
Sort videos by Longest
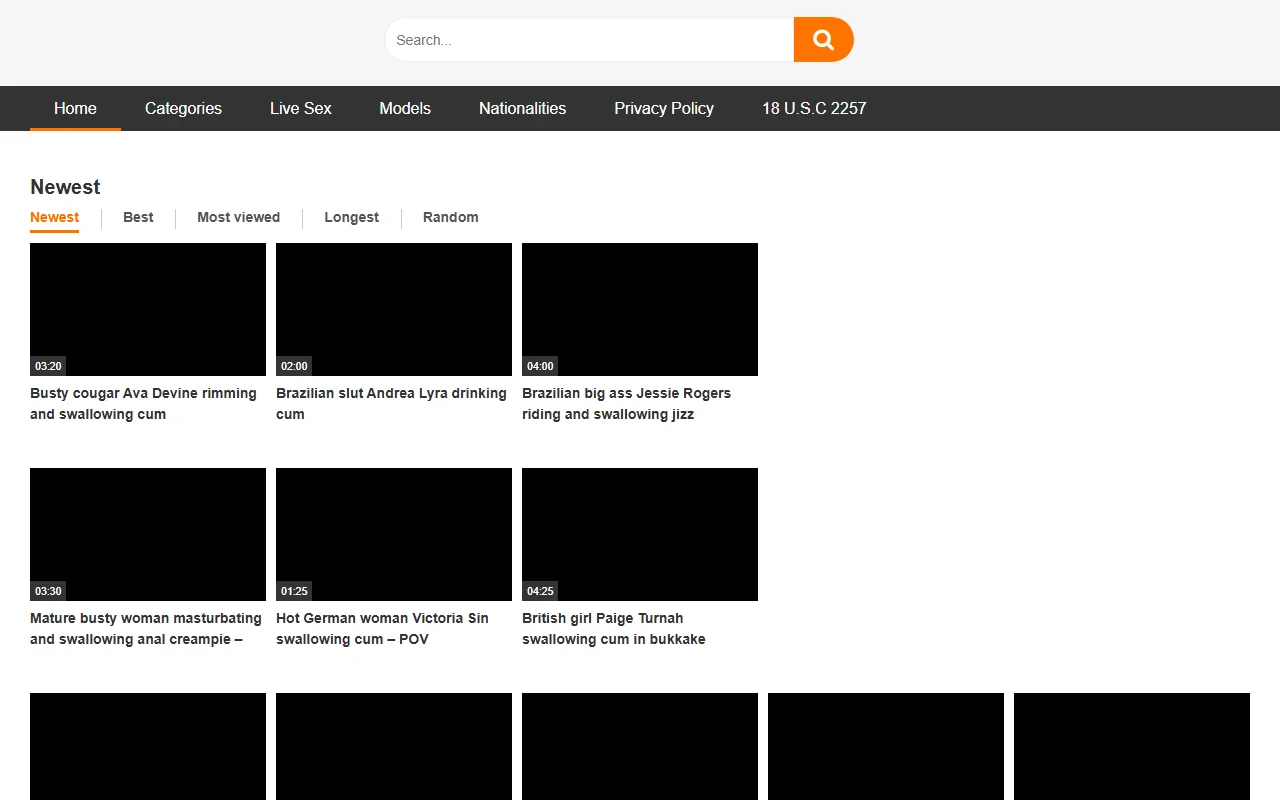[x=351, y=217]
